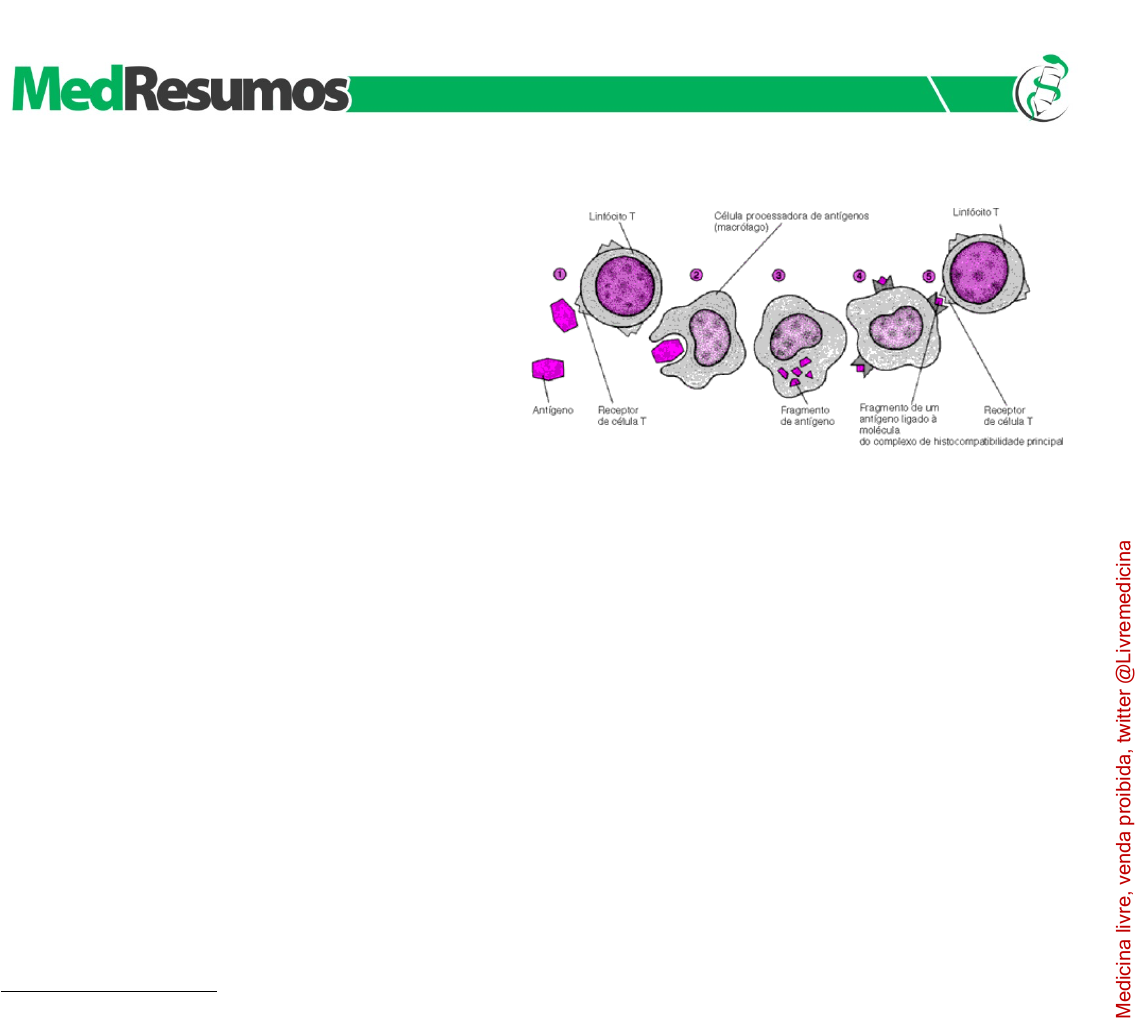This screenshot has width=1135, height=1018.
Task: Click the snake emblem icon in header
Action: [1042, 88]
